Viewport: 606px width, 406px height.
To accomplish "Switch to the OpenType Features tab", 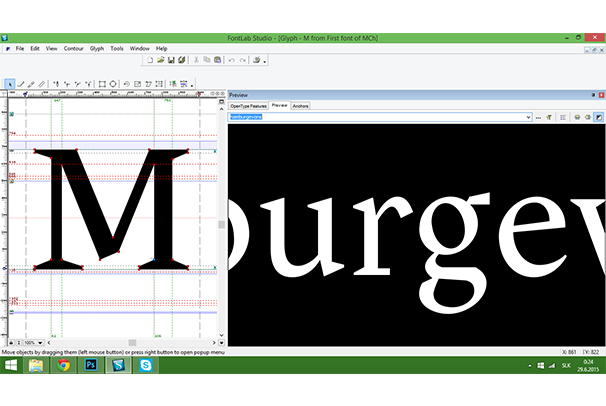I will (x=249, y=105).
